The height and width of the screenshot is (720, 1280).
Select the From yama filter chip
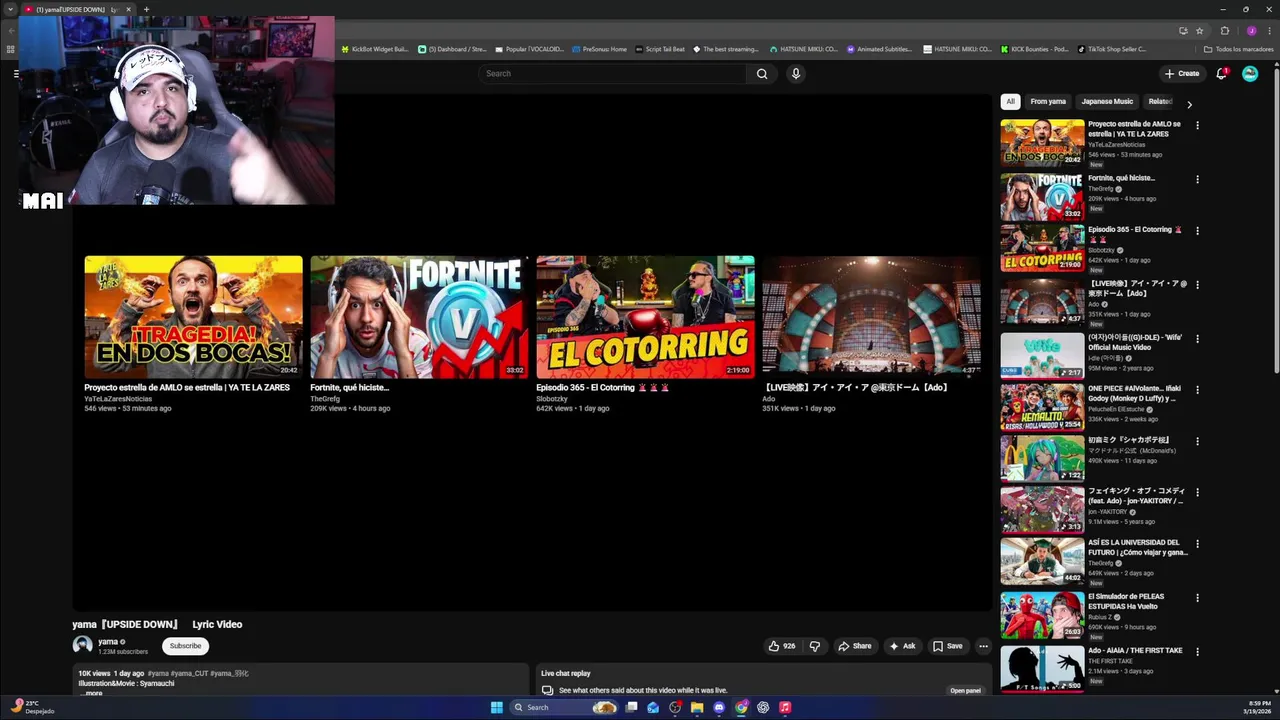(1048, 101)
